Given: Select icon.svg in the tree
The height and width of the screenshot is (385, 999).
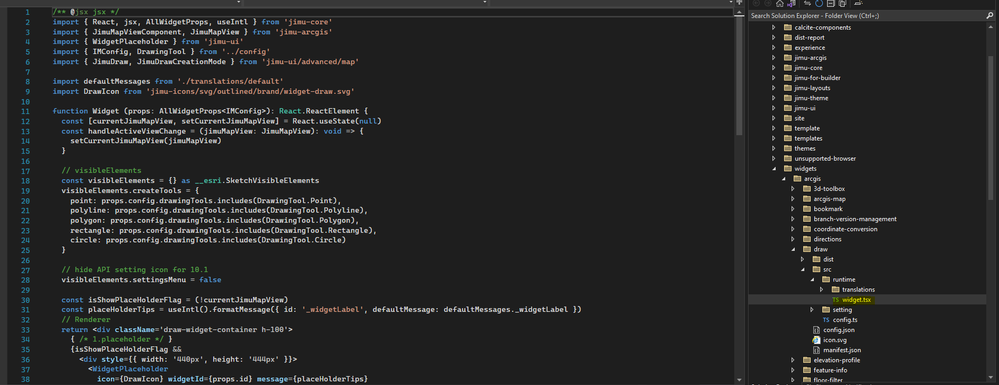Looking at the screenshot, I should [x=835, y=340].
